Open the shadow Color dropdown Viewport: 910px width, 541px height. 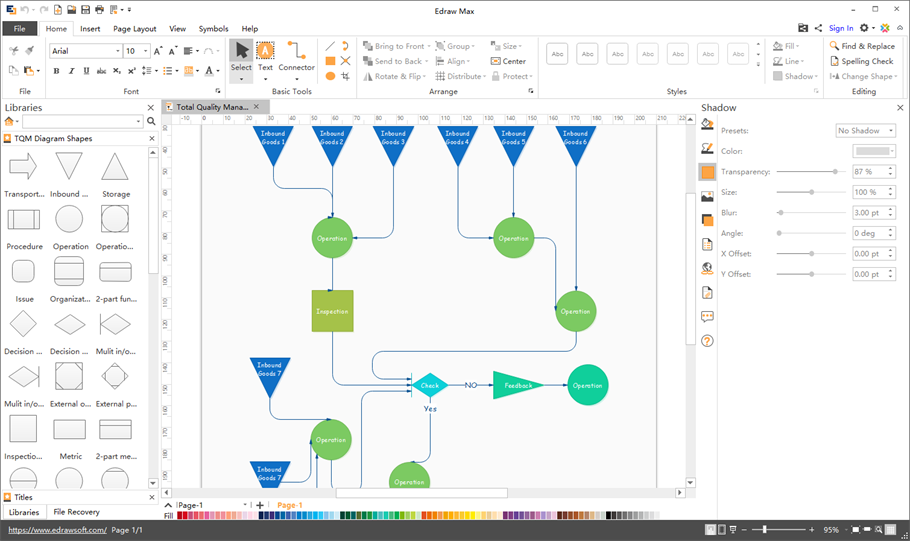tap(873, 151)
